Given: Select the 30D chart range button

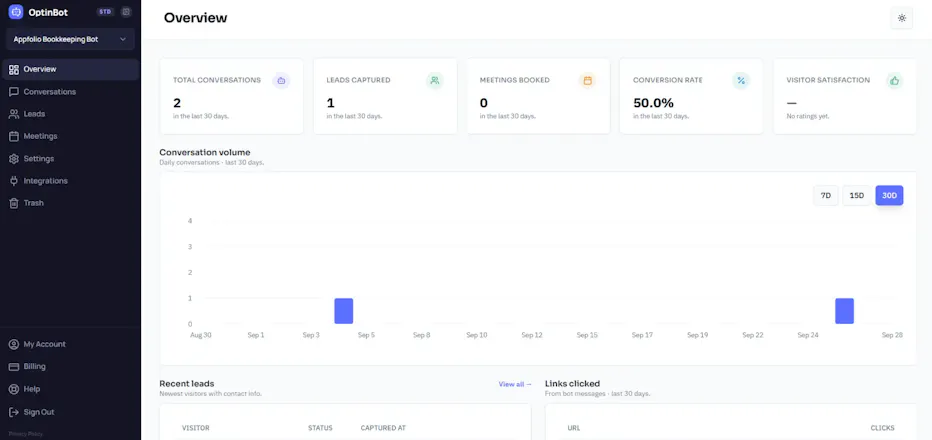Looking at the screenshot, I should point(889,196).
